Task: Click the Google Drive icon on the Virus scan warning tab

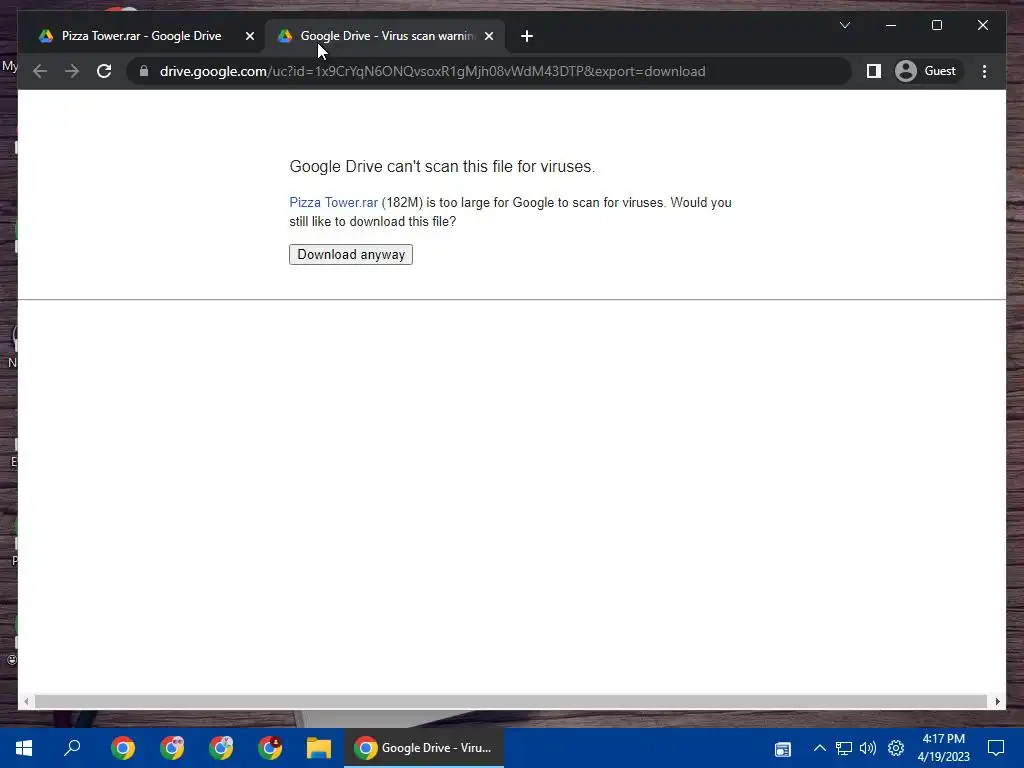Action: [x=285, y=36]
